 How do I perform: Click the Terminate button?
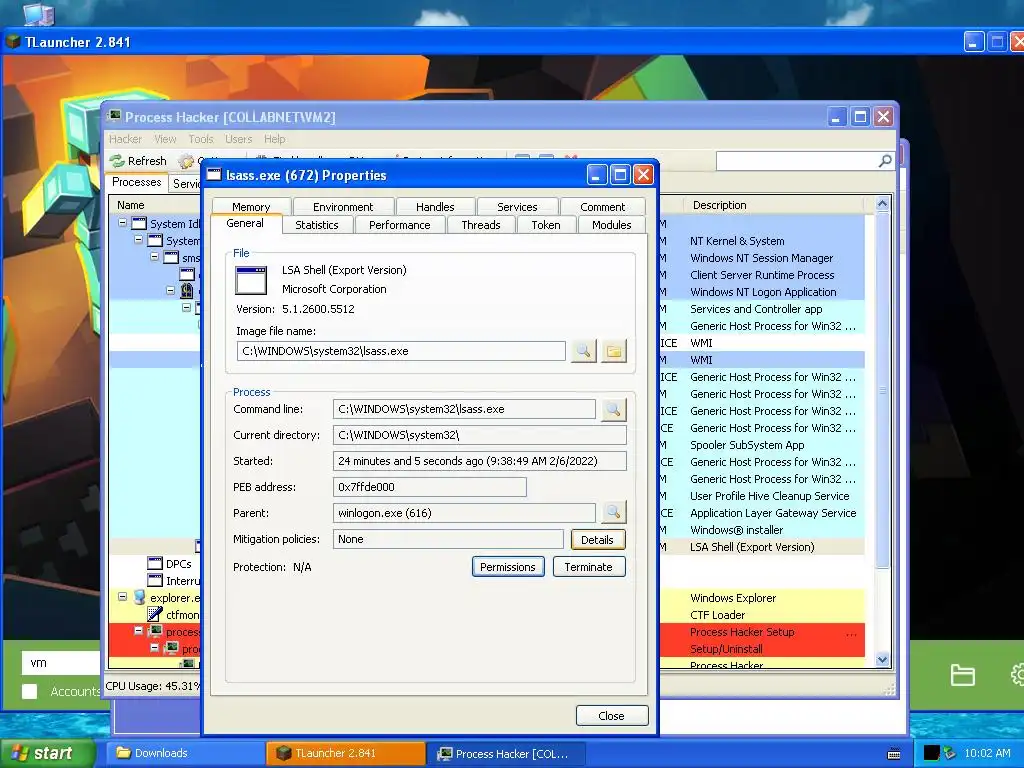(x=588, y=567)
